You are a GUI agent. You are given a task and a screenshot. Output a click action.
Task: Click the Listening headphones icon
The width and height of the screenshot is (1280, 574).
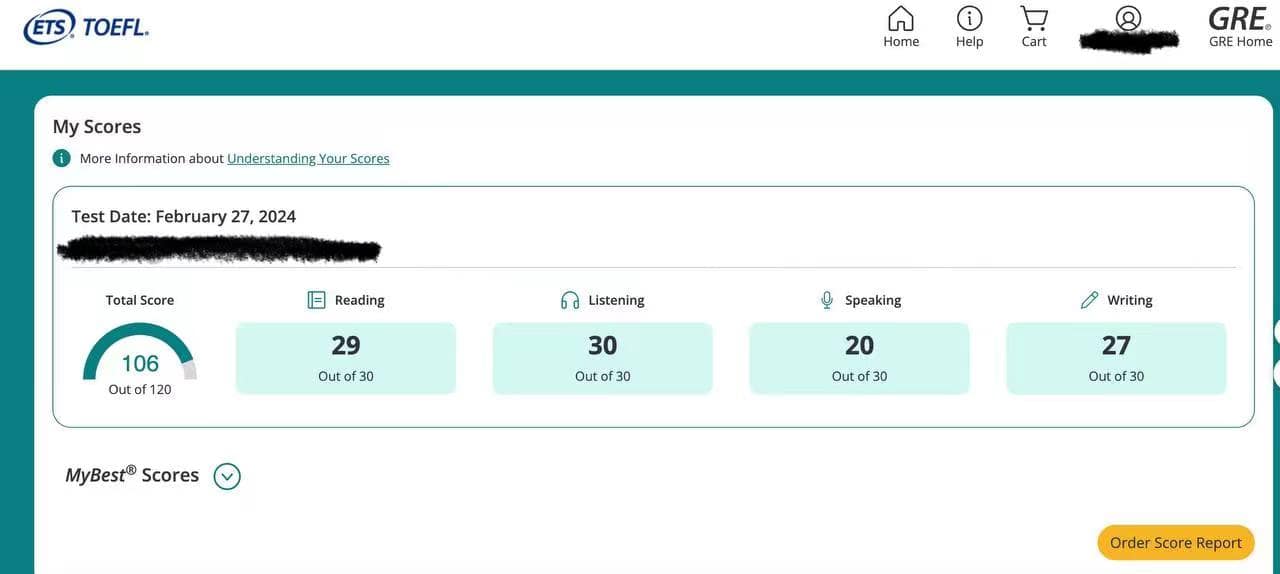pos(570,300)
